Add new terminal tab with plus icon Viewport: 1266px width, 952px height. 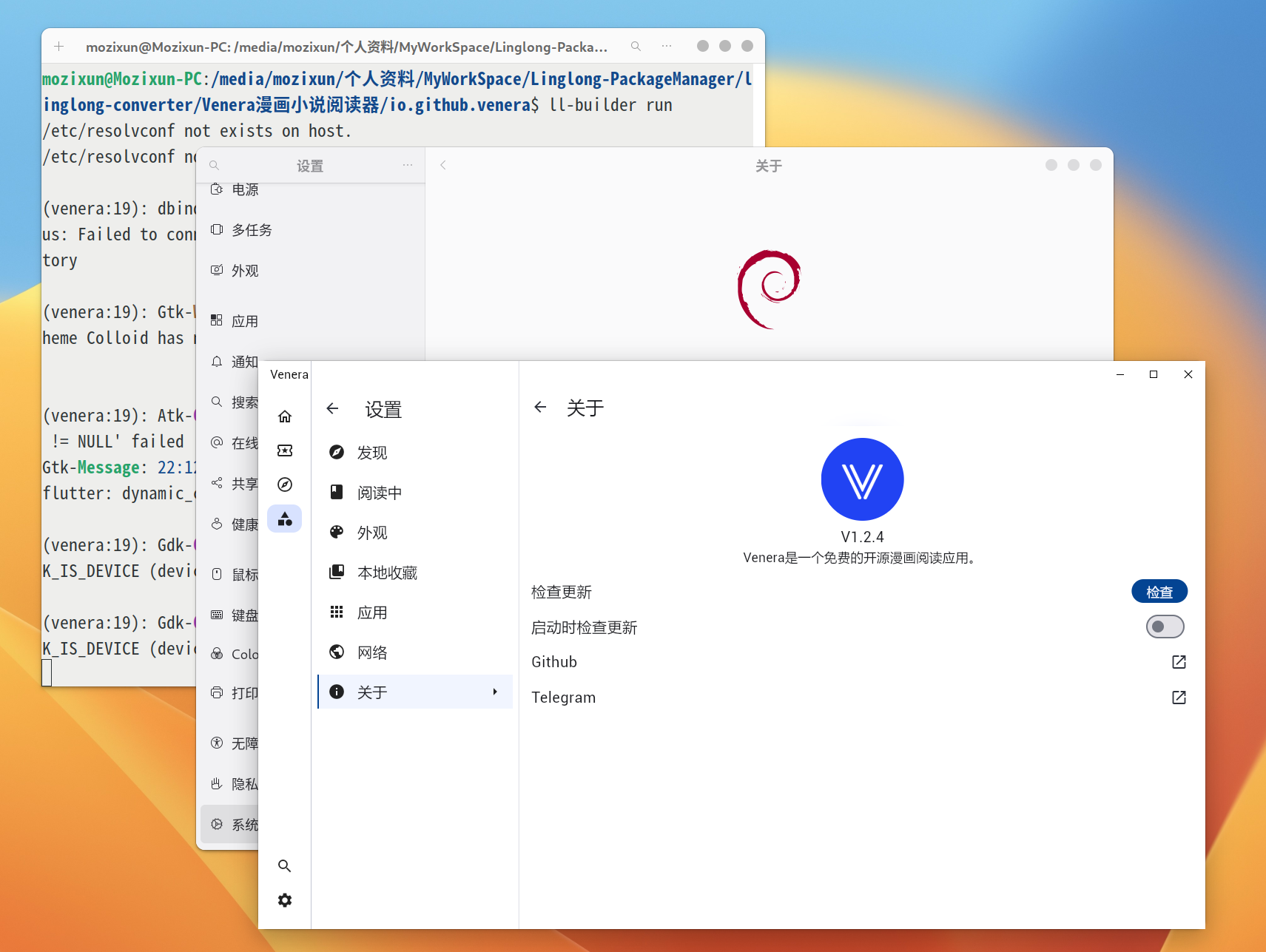click(59, 47)
